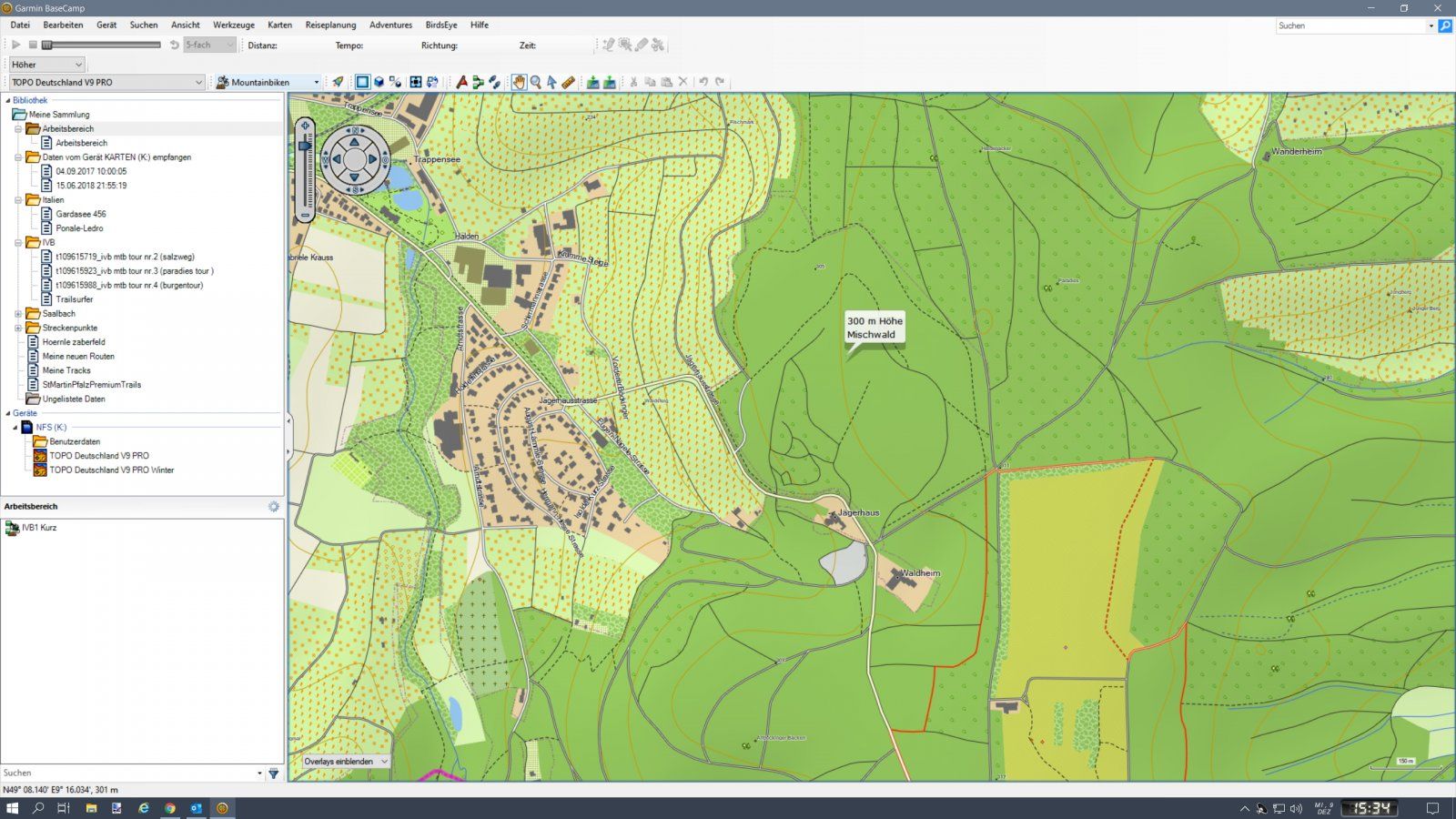Viewport: 1456px width, 819px height.
Task: Open the Höher map detail dropdown
Action: 47,65
